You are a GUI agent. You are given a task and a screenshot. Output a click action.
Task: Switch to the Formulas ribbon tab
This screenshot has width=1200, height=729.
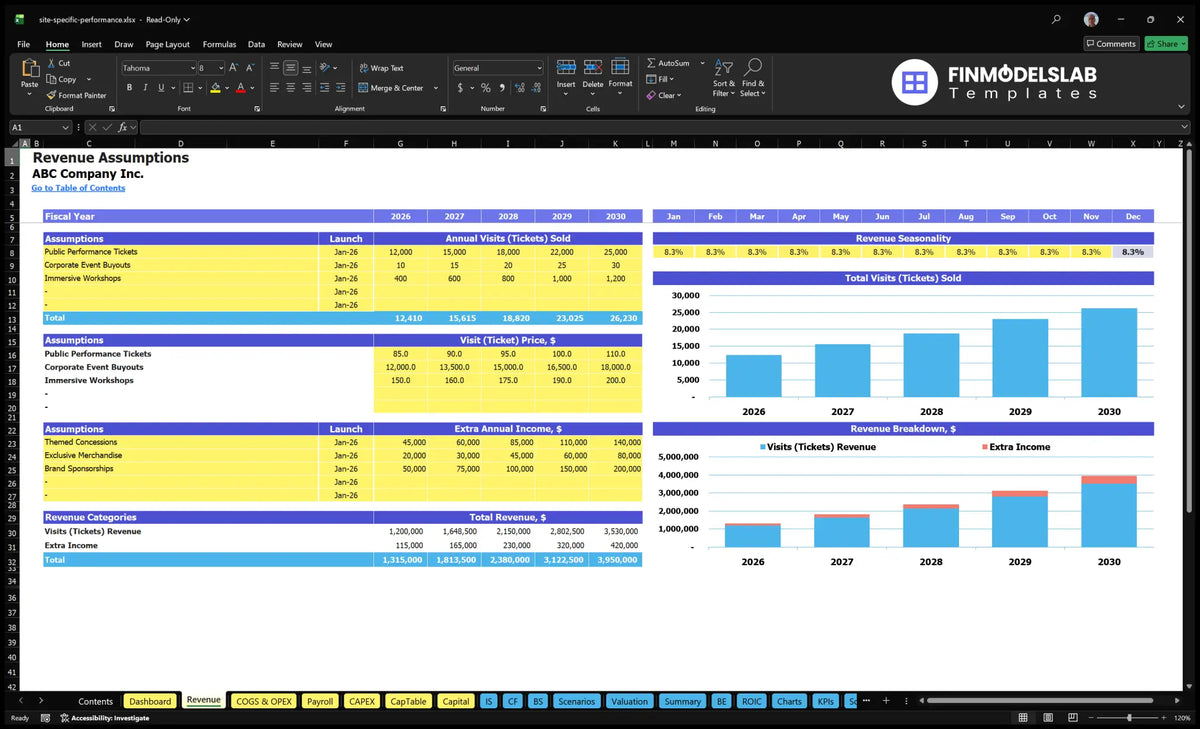pyautogui.click(x=219, y=44)
